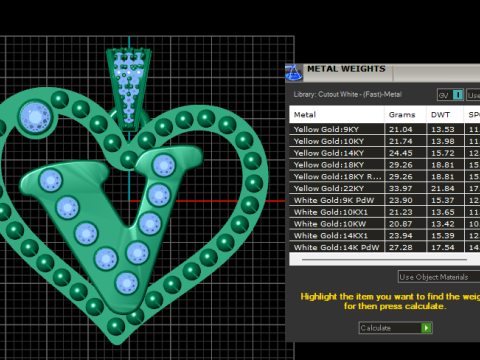
Task: Click the 21.84 DWT value
Action: [443, 188]
